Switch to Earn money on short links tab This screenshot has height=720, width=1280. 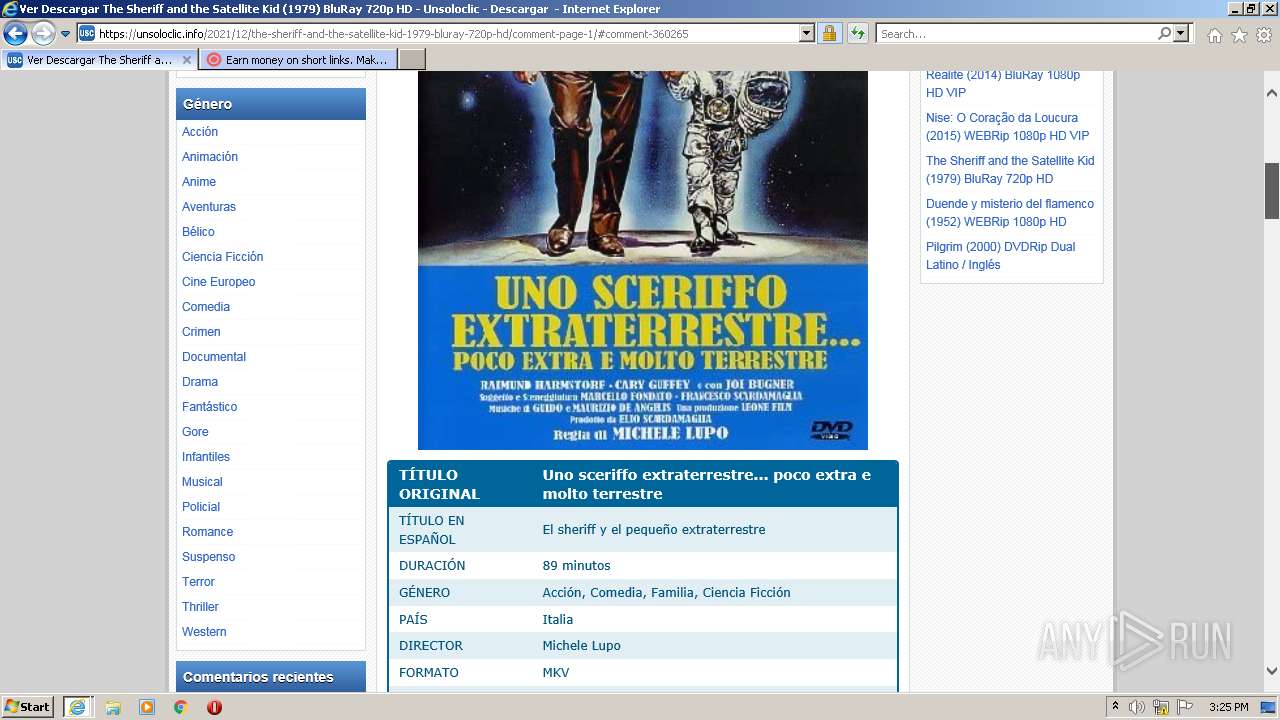[x=298, y=60]
